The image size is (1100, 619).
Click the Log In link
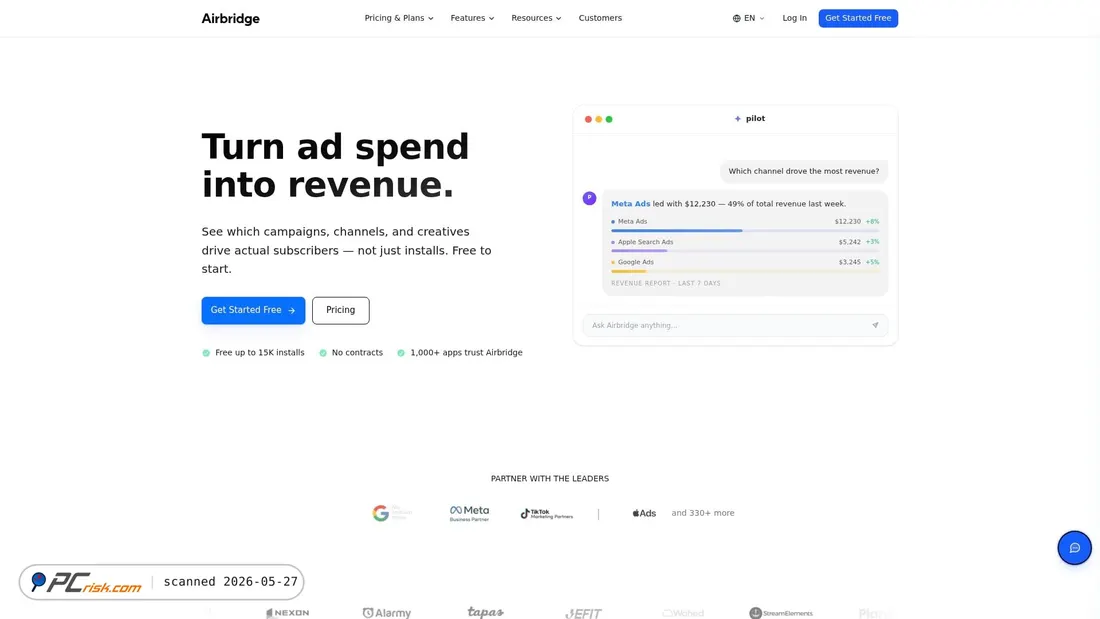coord(794,18)
